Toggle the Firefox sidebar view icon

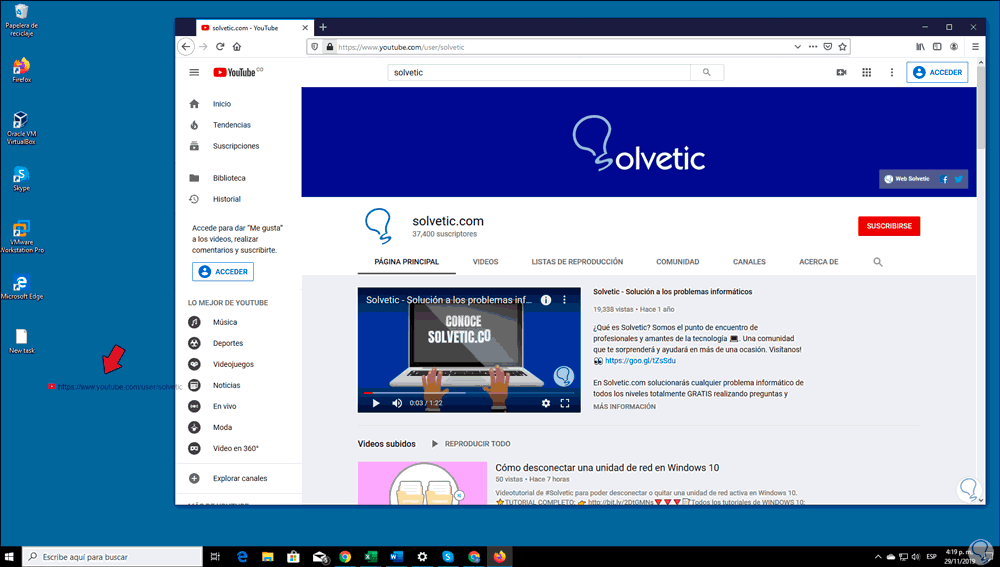click(x=937, y=47)
